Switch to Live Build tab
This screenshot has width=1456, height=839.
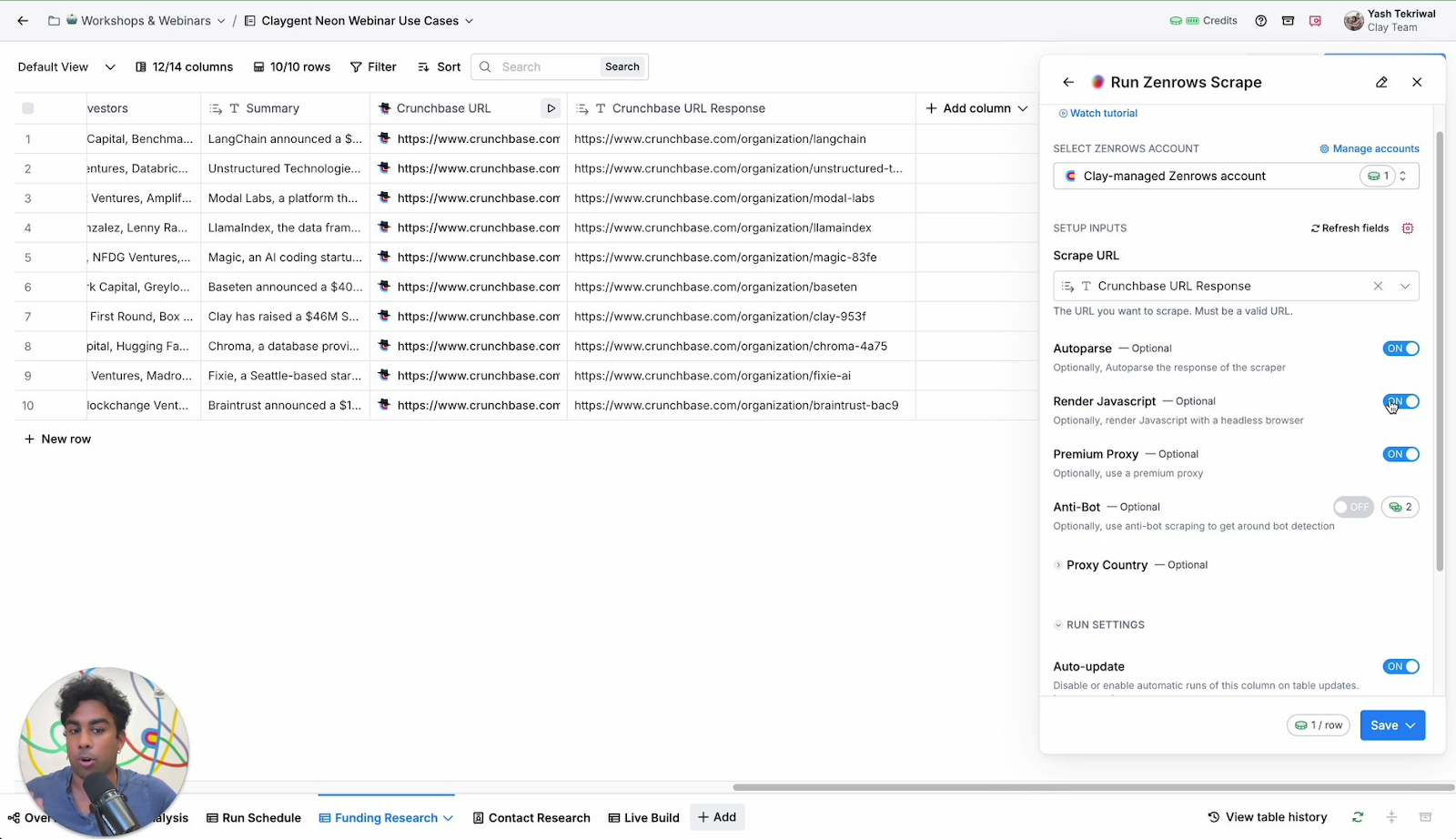pyautogui.click(x=643, y=818)
